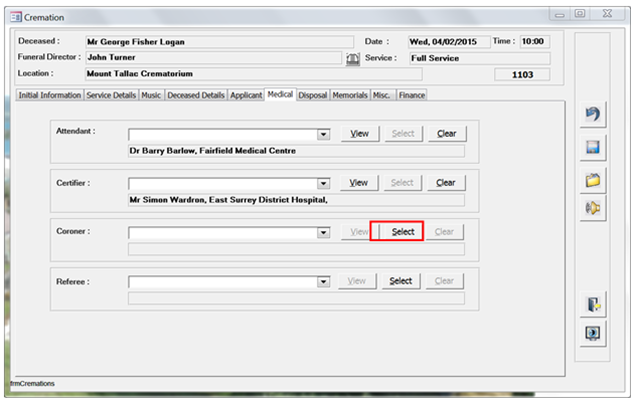
Task: Click the Certifier combo box field
Action: click(x=229, y=184)
